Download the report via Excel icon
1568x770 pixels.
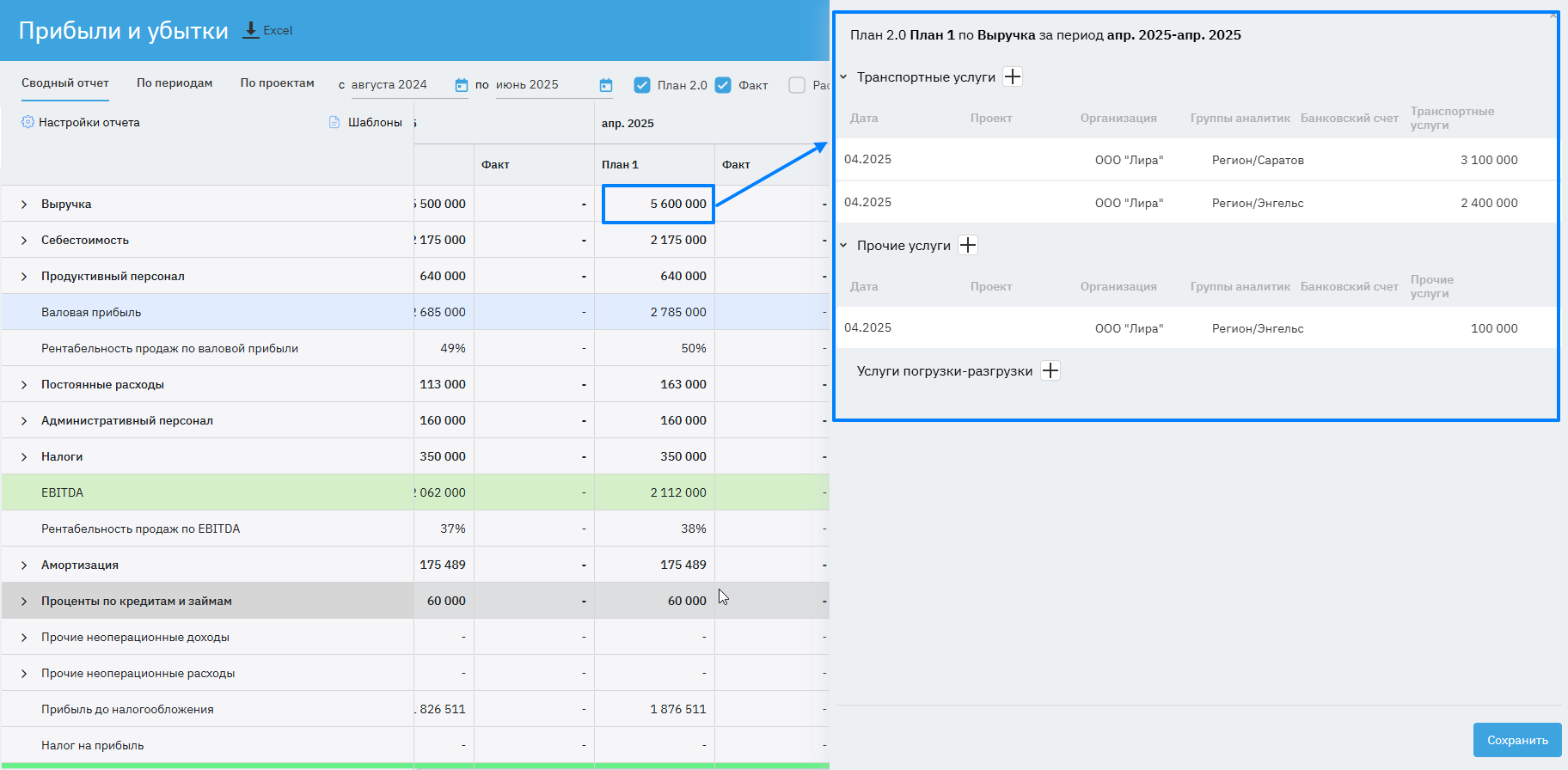click(251, 30)
